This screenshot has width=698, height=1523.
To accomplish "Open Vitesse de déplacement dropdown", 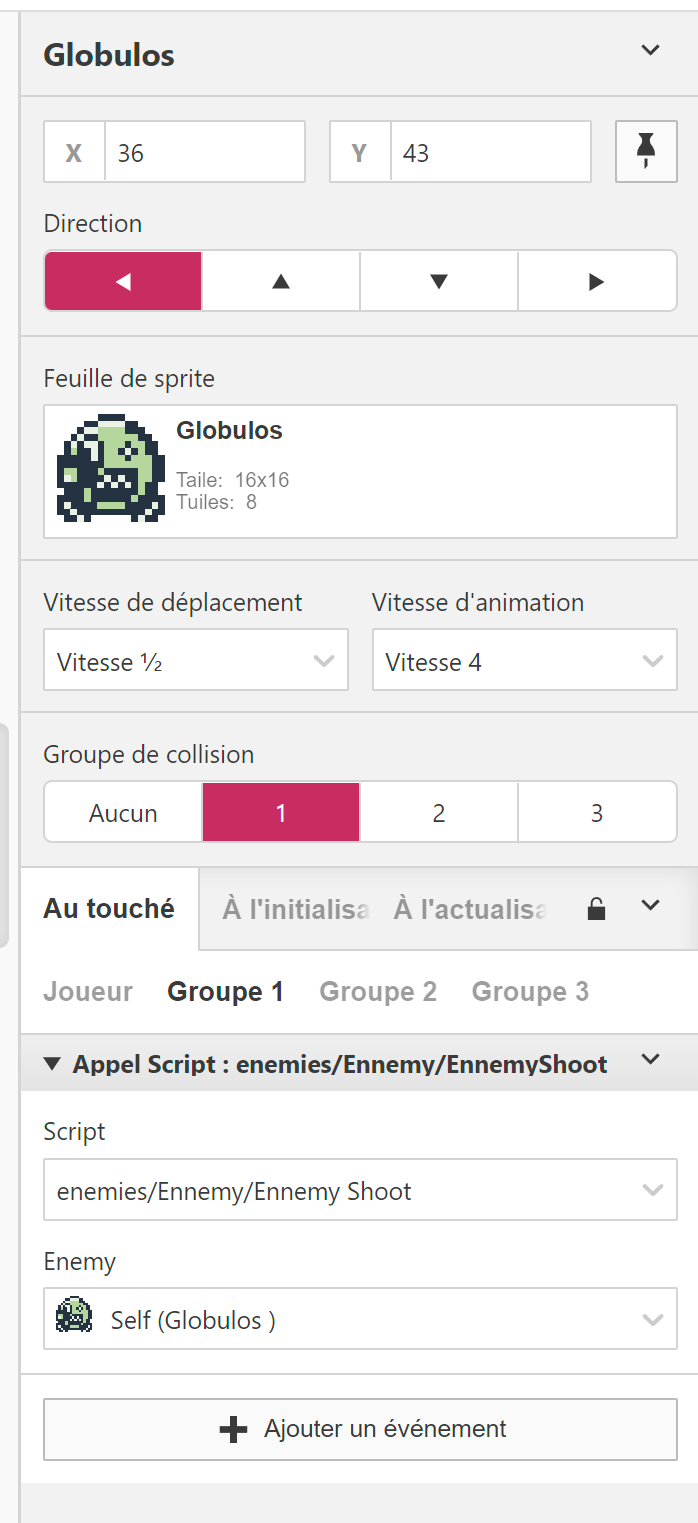I will [196, 661].
